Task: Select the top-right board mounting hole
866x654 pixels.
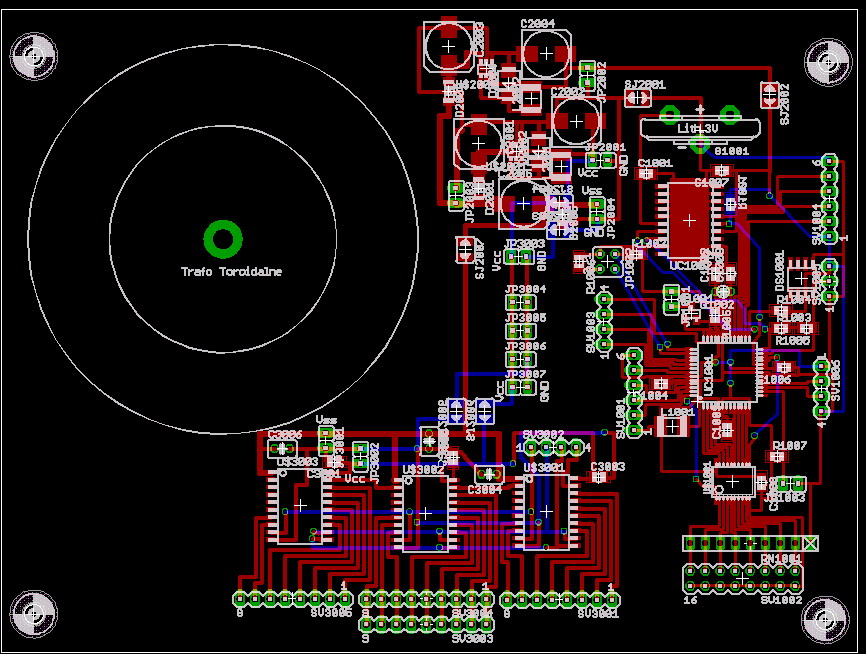Action: [827, 62]
